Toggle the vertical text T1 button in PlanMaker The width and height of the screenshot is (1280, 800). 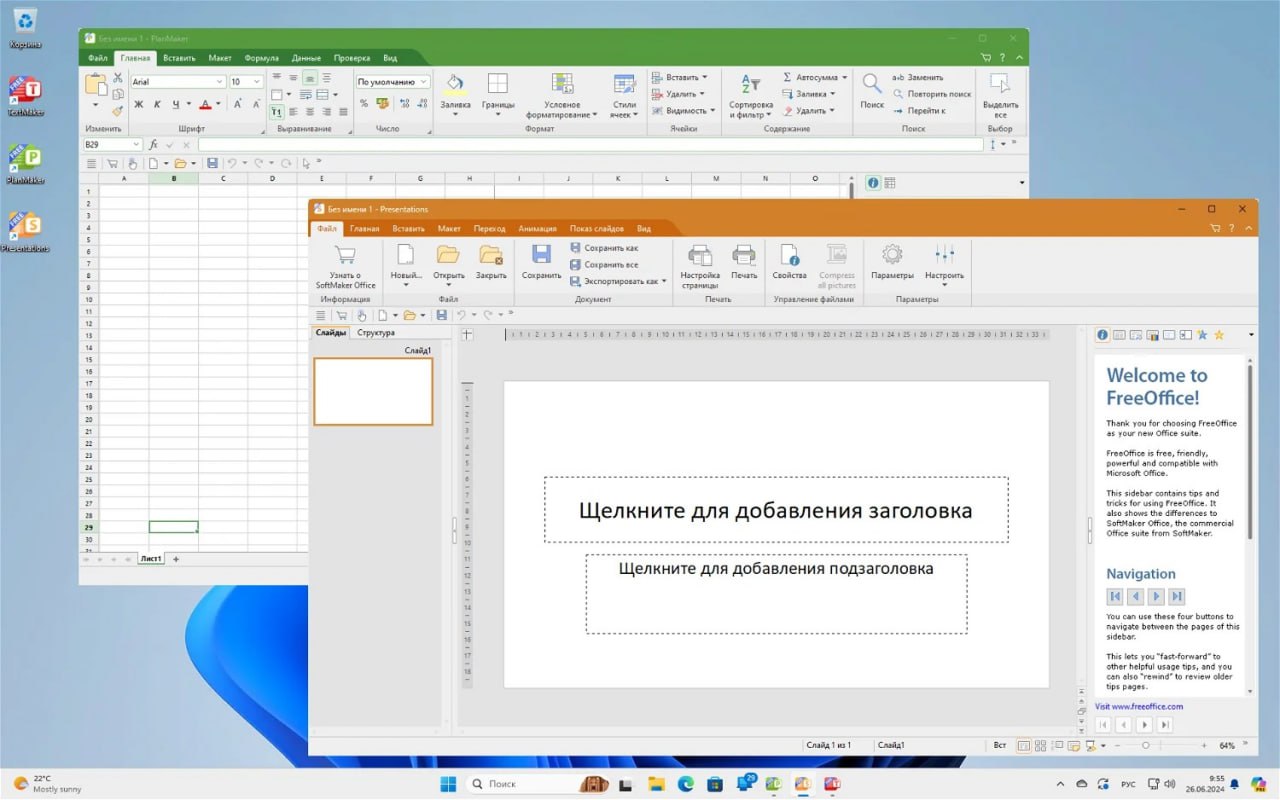276,112
